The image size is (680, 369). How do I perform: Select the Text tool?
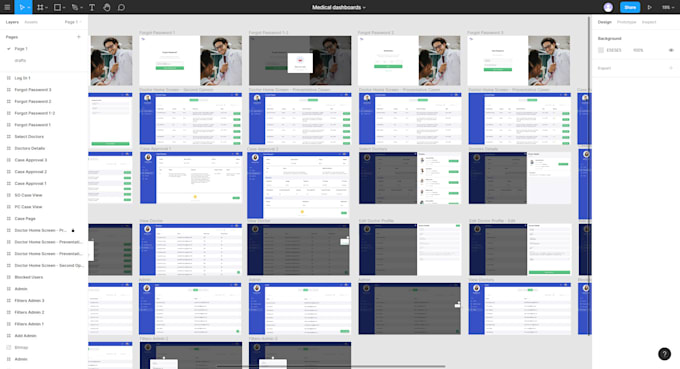tap(92, 7)
